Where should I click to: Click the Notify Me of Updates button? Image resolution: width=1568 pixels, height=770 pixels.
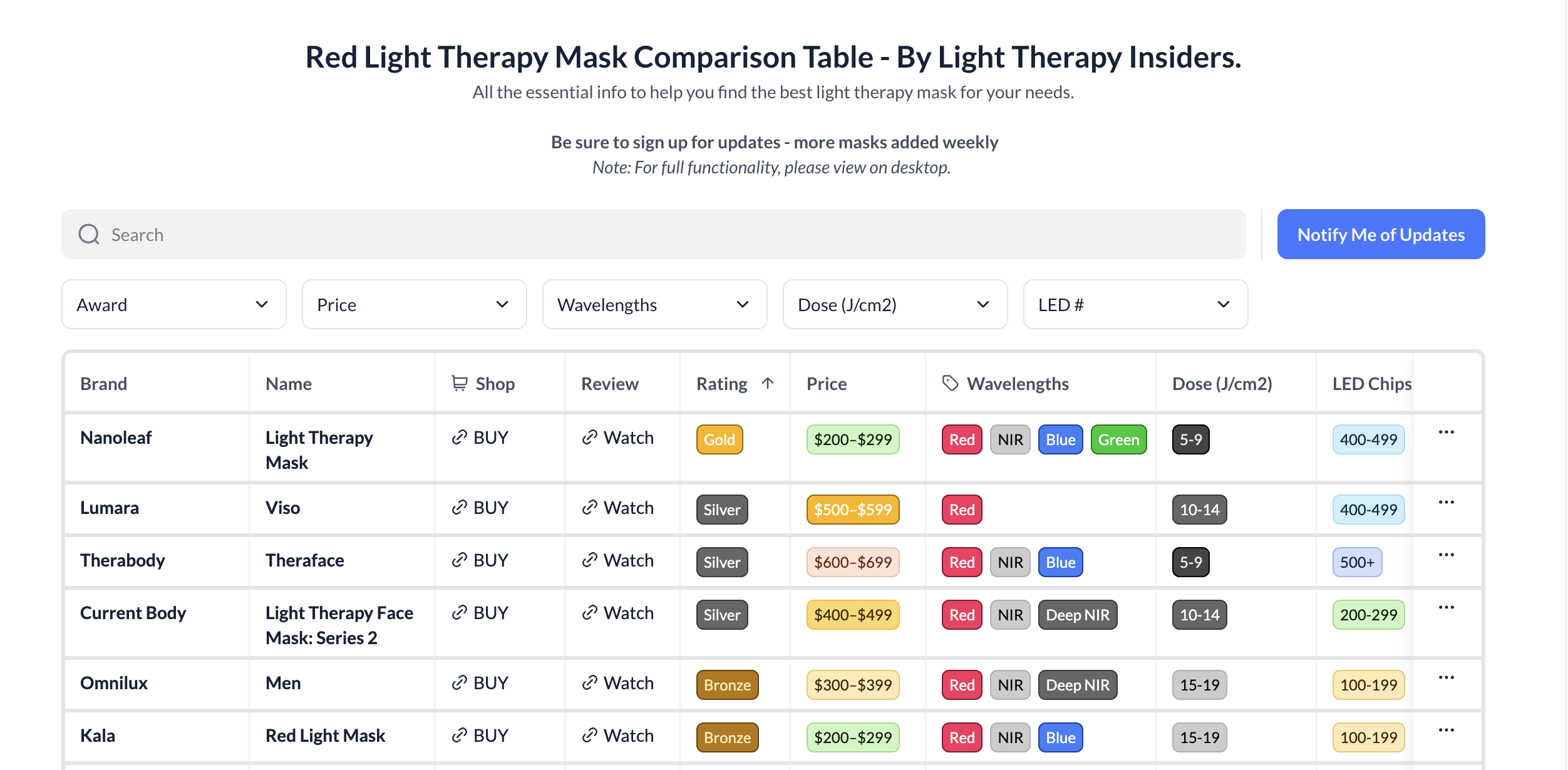click(x=1381, y=235)
